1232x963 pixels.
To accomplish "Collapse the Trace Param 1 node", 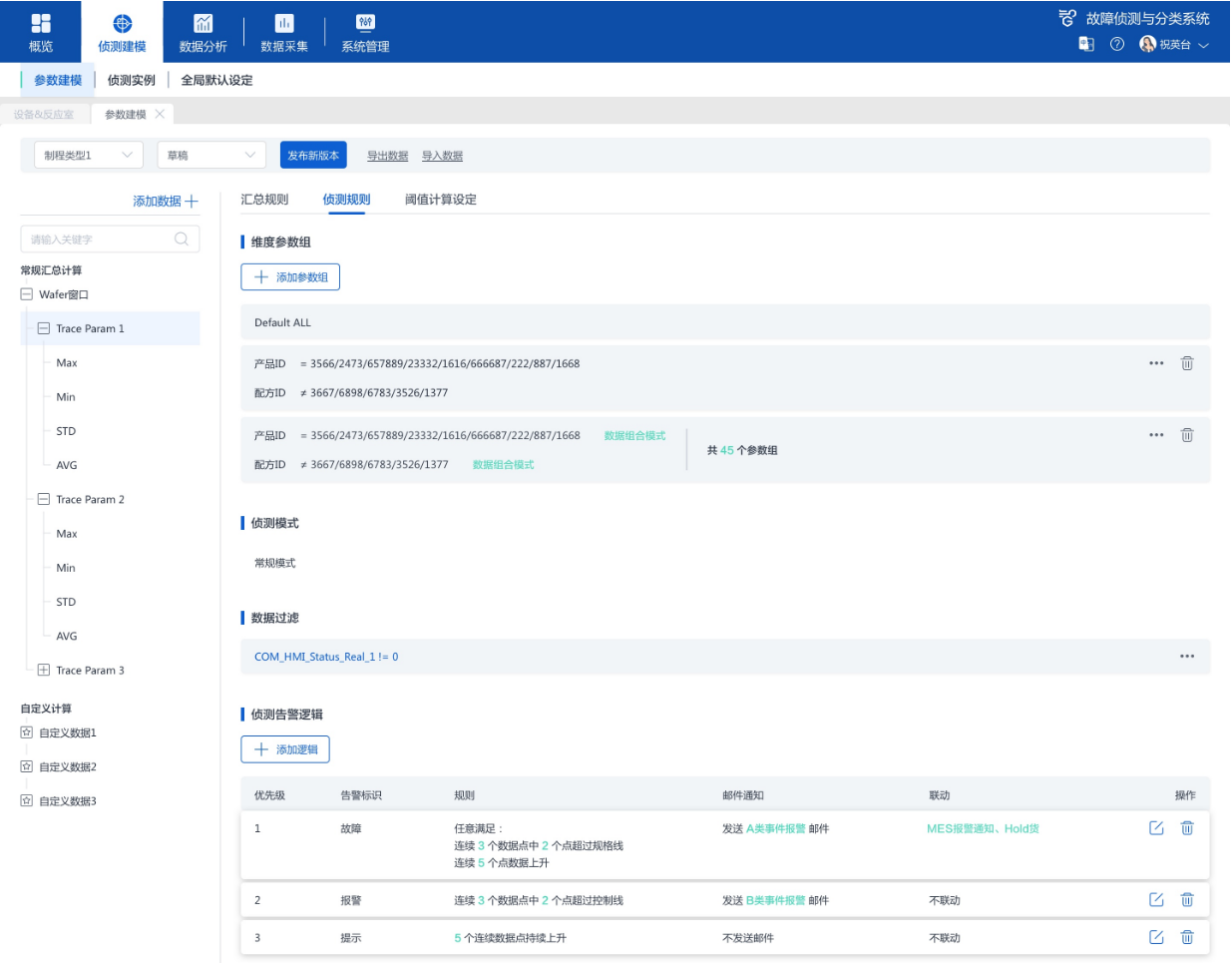I will (x=44, y=328).
